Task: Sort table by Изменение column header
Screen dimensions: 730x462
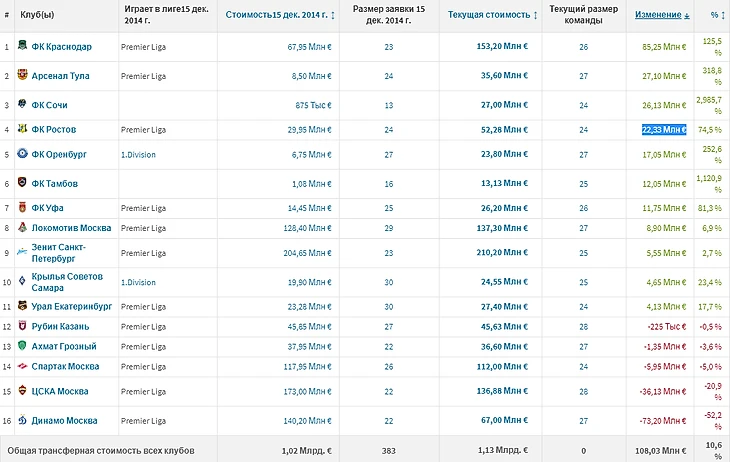Action: [x=662, y=15]
